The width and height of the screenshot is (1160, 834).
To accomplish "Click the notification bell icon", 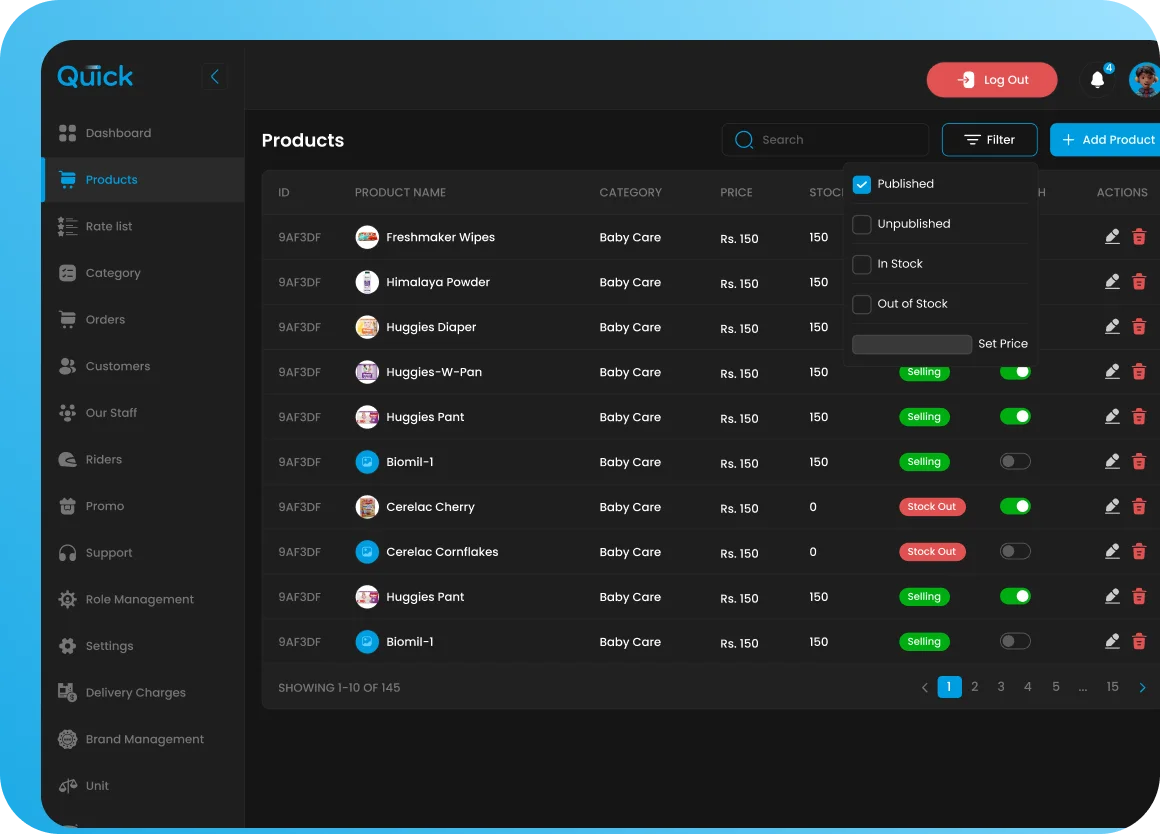I will coord(1097,81).
